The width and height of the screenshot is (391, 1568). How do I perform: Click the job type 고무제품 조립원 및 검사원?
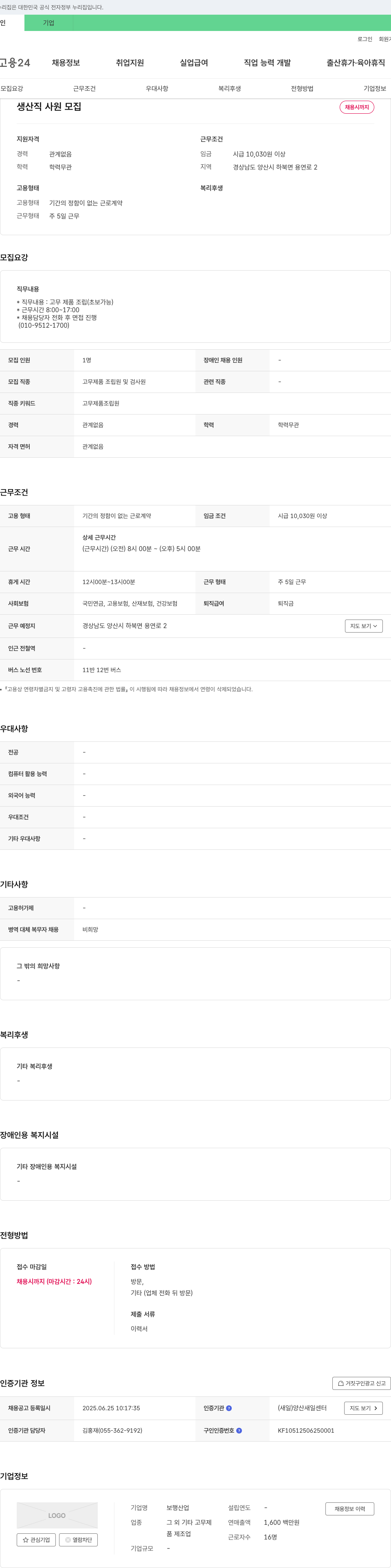114,382
